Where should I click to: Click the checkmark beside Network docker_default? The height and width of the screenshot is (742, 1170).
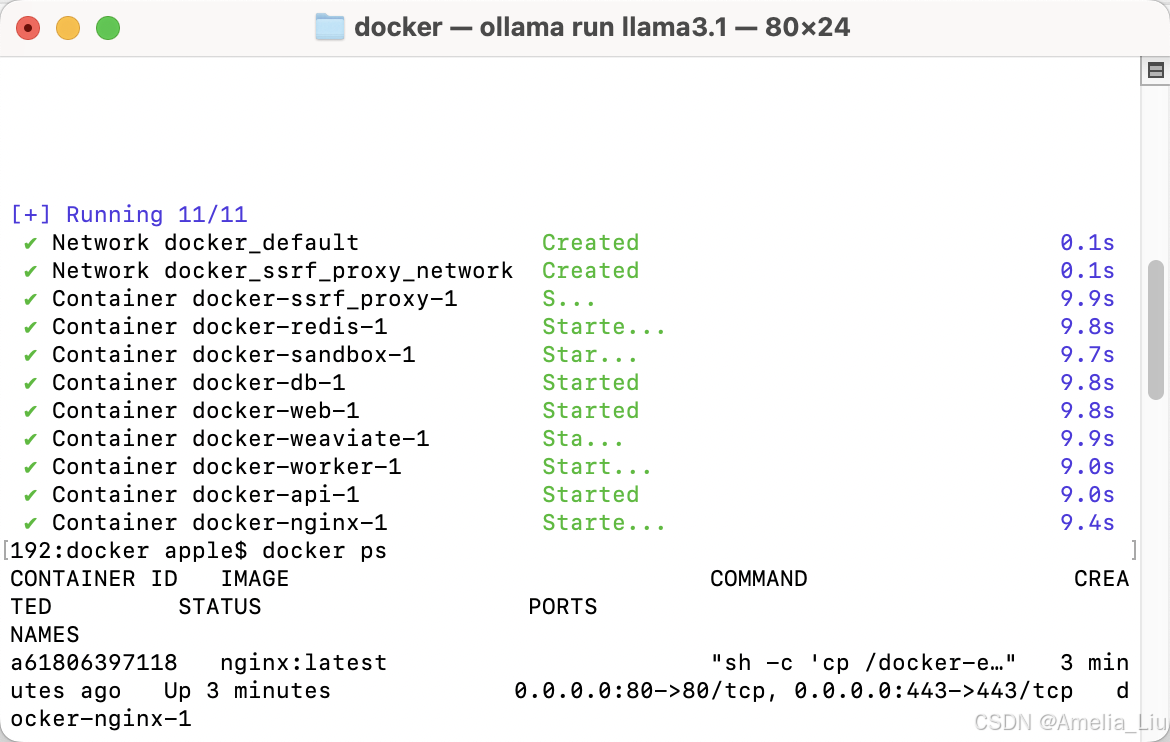pyautogui.click(x=31, y=243)
